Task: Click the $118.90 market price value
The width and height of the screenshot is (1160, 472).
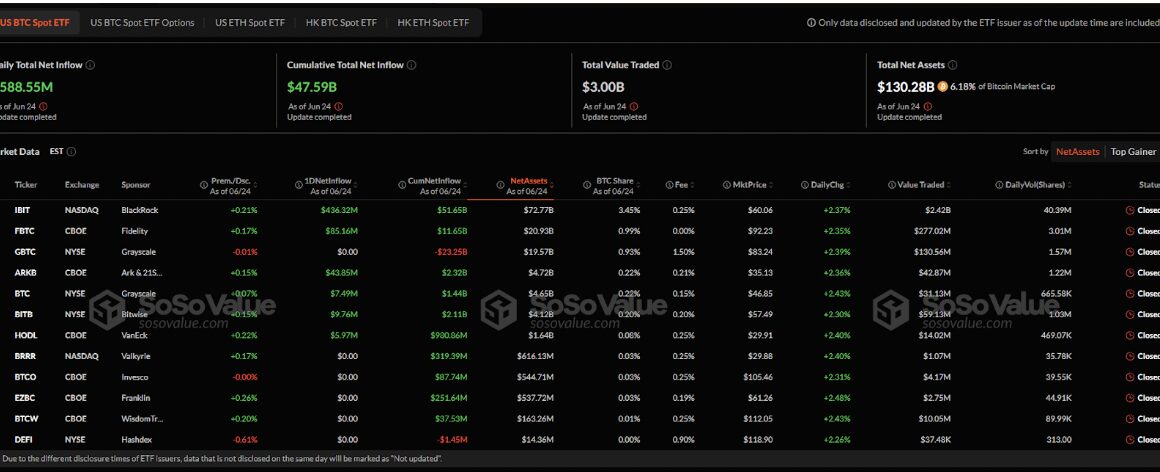Action: tap(757, 439)
